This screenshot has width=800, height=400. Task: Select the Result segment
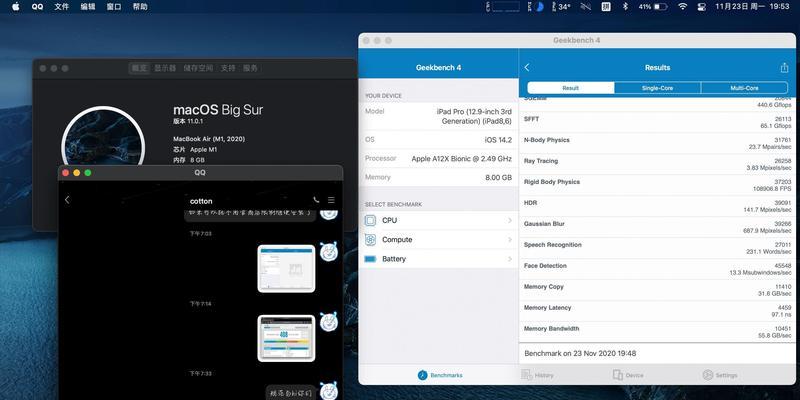[570, 88]
